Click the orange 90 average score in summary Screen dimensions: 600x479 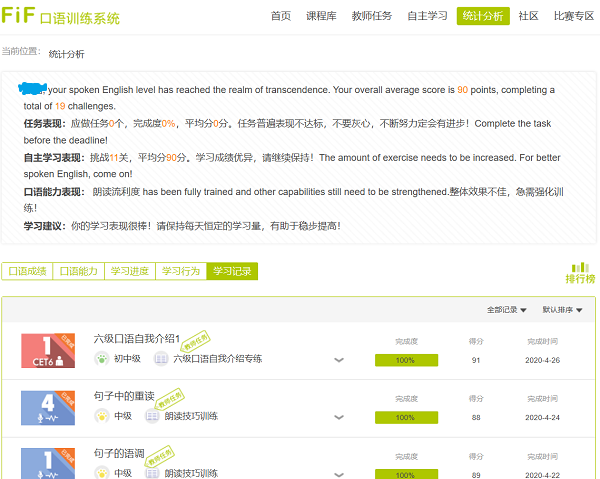click(462, 90)
